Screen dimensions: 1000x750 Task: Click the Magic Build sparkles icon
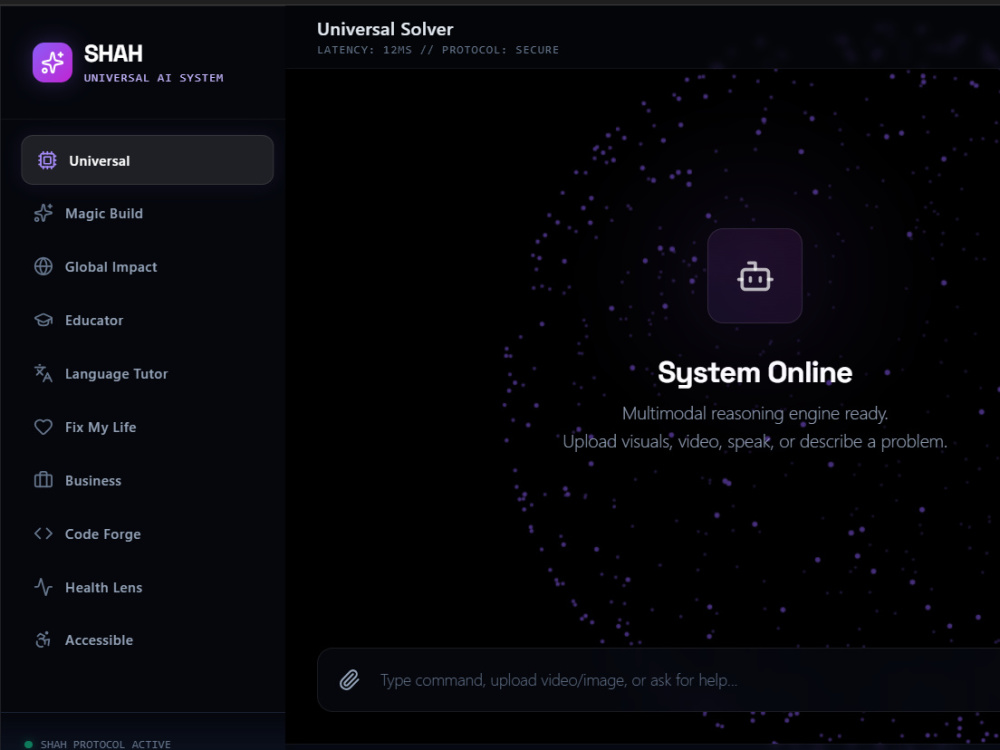pyautogui.click(x=43, y=213)
